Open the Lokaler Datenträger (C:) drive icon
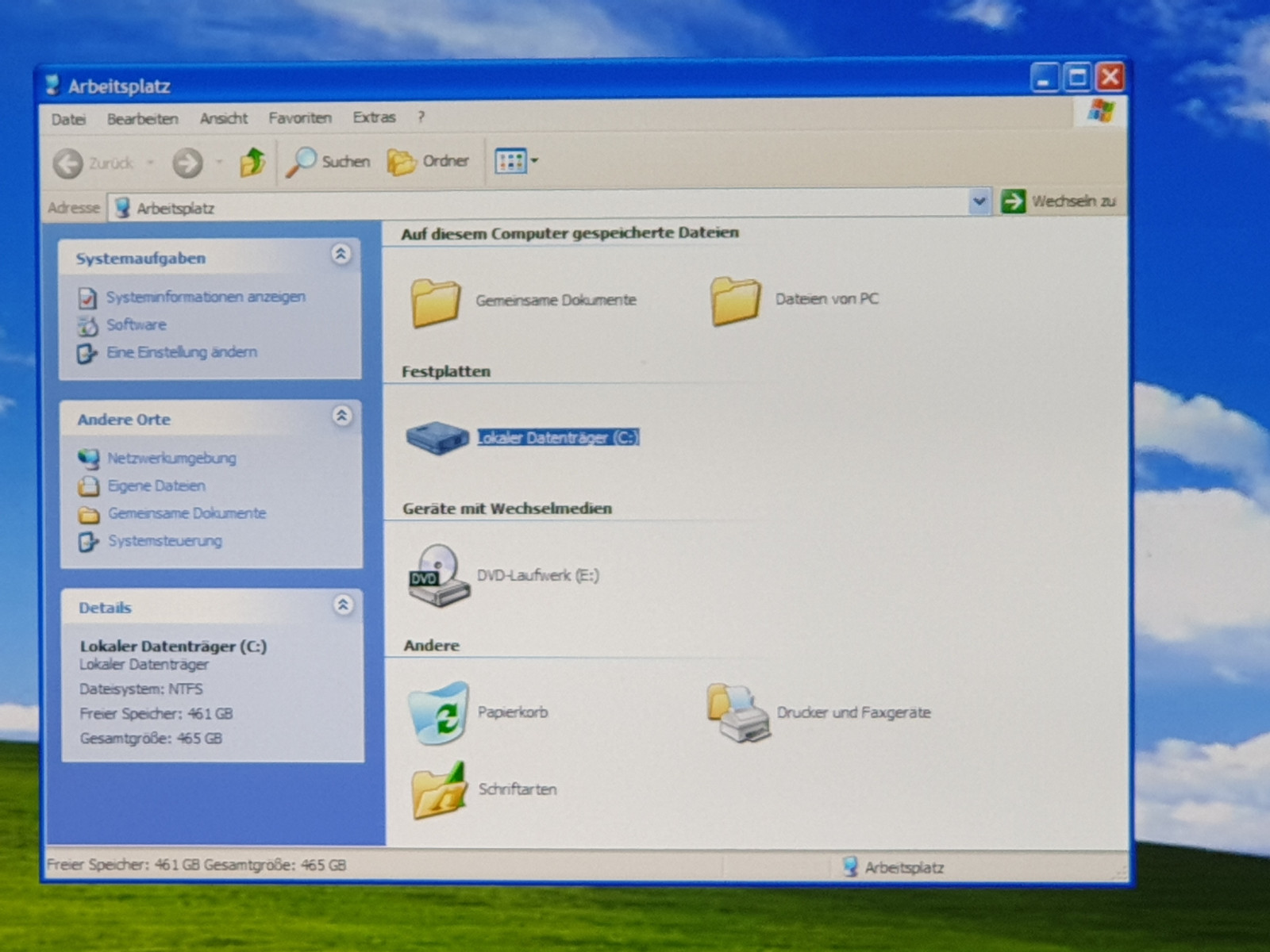The width and height of the screenshot is (1270, 952). coord(437,437)
